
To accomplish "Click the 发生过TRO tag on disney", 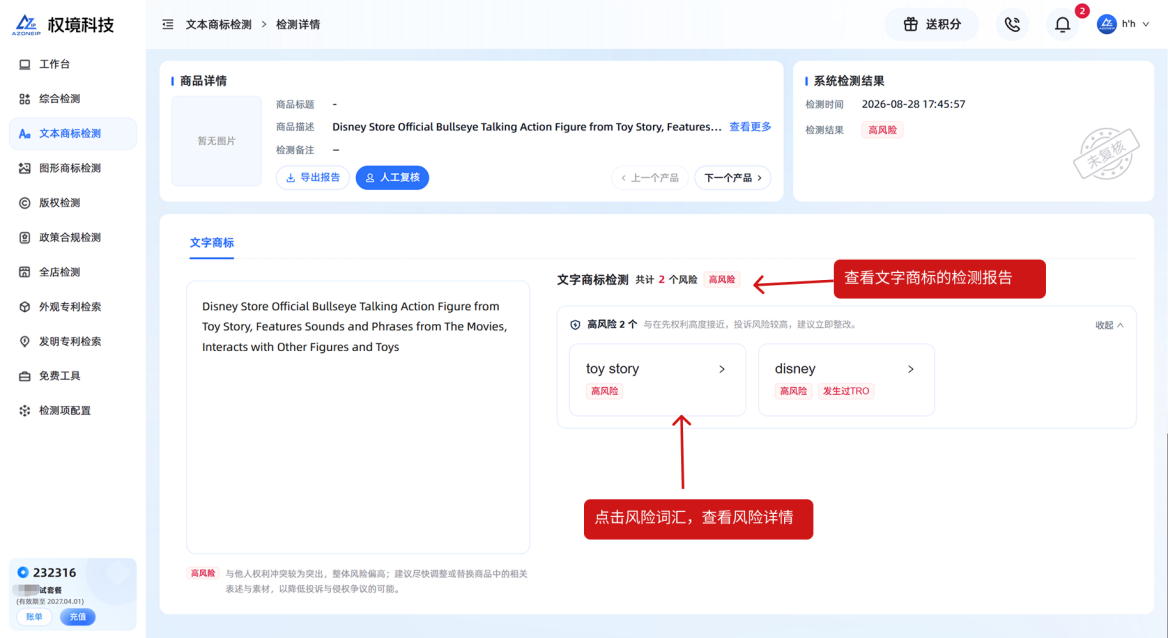I will (x=846, y=391).
